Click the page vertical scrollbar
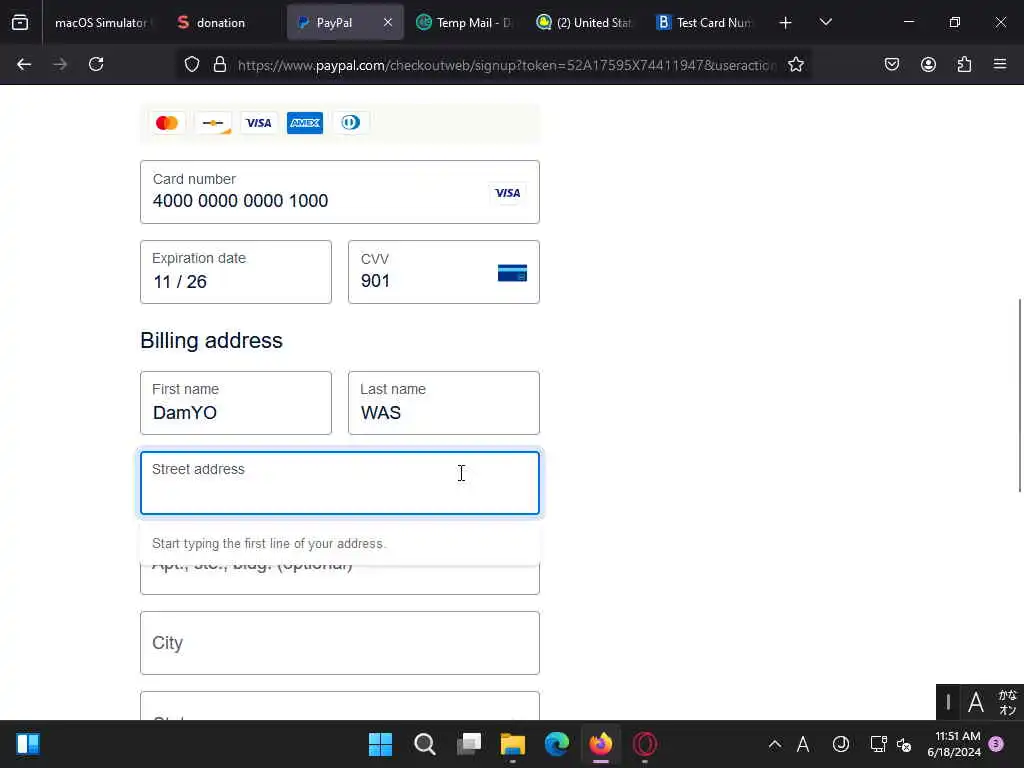The image size is (1024, 768). point(1019,395)
